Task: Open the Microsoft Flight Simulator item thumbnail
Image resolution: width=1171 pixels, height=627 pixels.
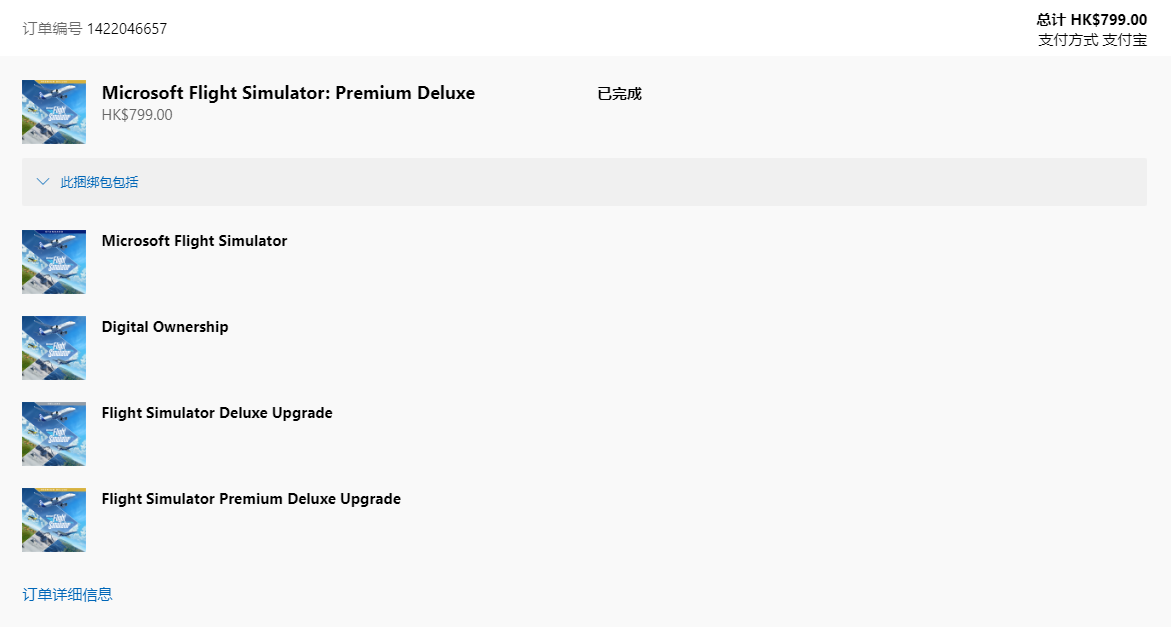Action: point(54,262)
